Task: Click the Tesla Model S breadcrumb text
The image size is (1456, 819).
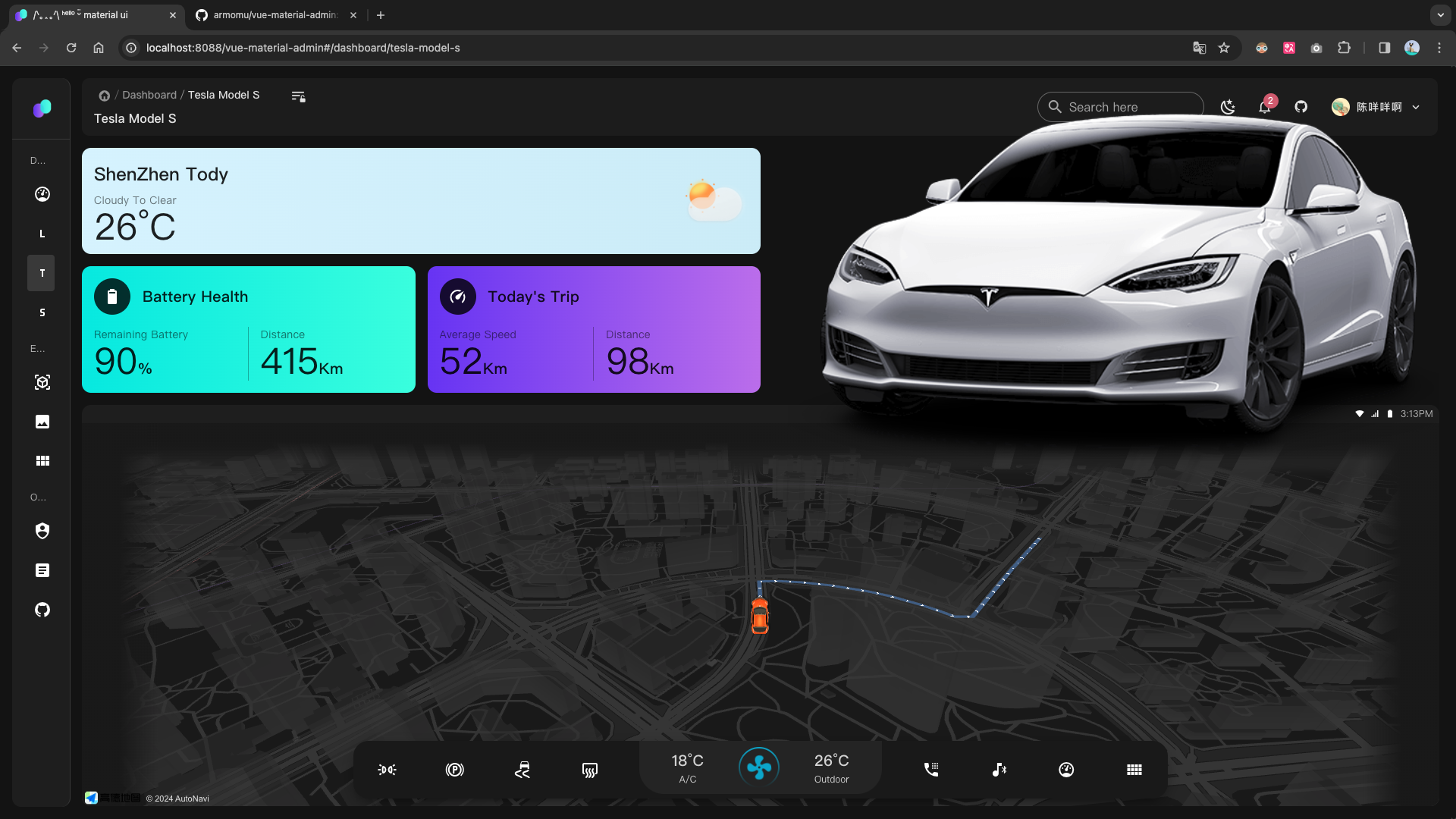Action: tap(224, 95)
